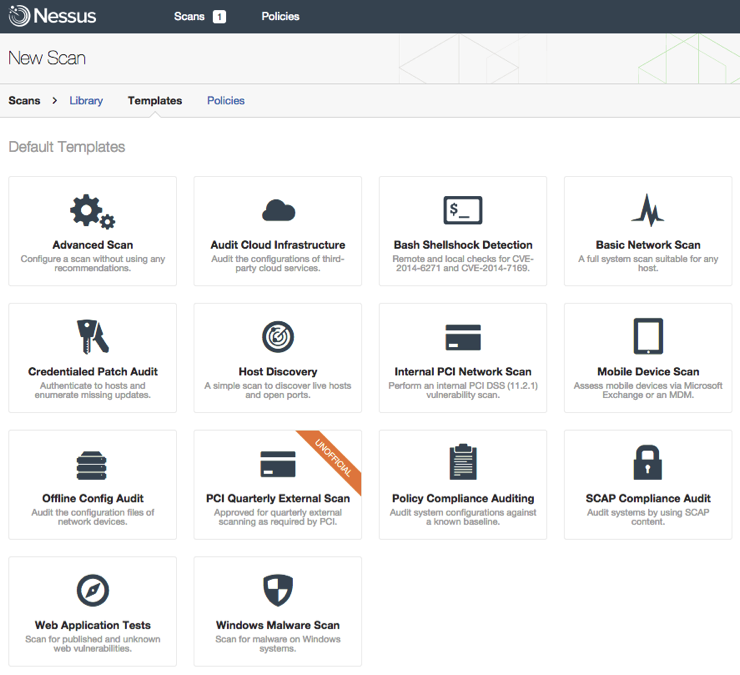Click the Credentialed Patch Audit keys icon
The image size is (740, 675).
click(92, 337)
